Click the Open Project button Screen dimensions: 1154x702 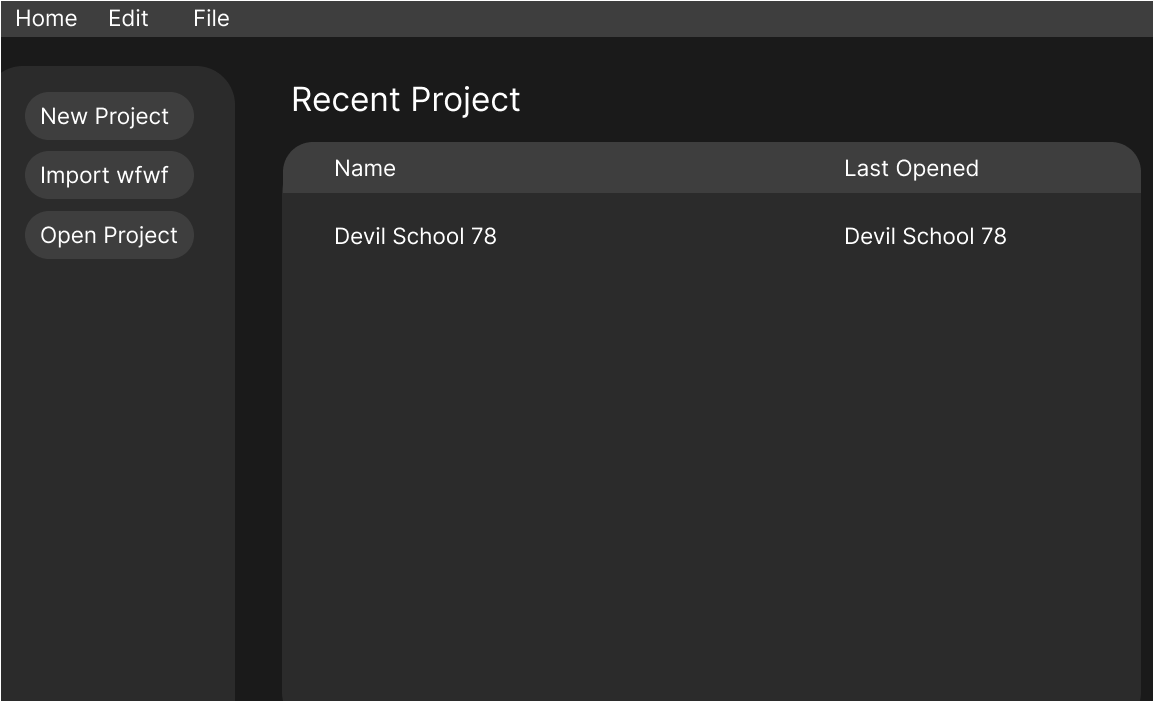tap(108, 235)
